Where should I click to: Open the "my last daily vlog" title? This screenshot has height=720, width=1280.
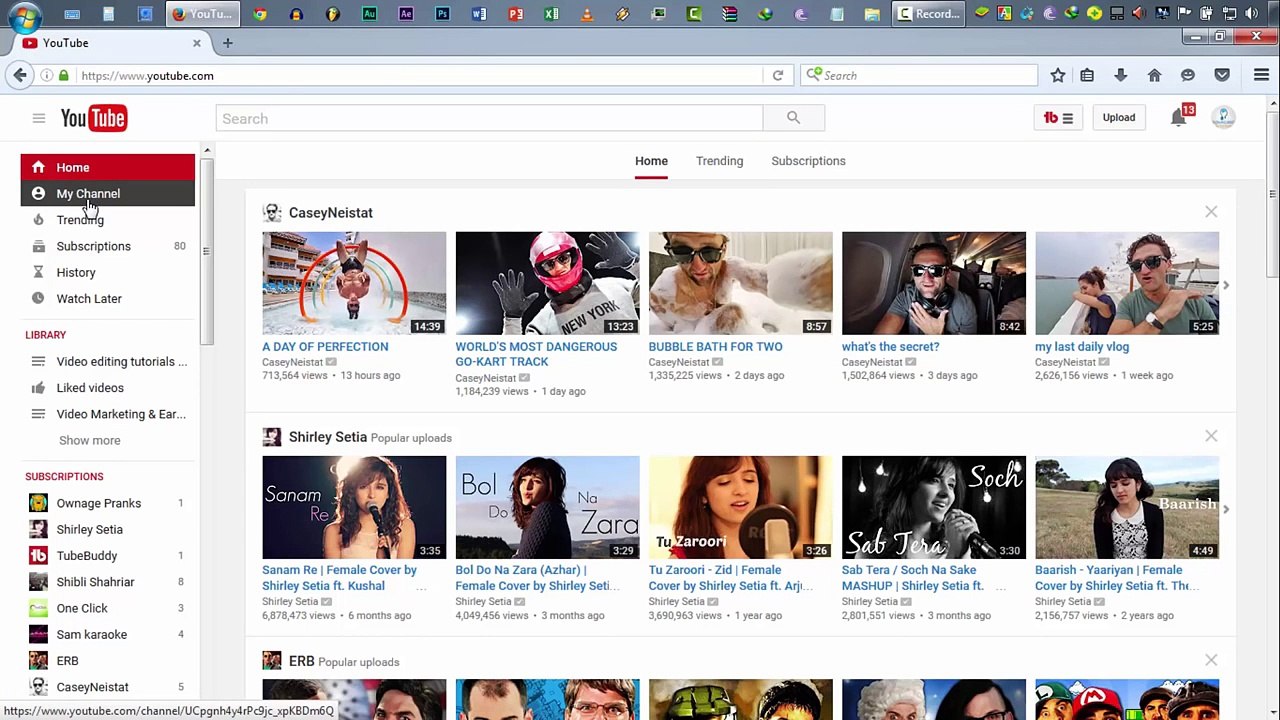click(1082, 347)
